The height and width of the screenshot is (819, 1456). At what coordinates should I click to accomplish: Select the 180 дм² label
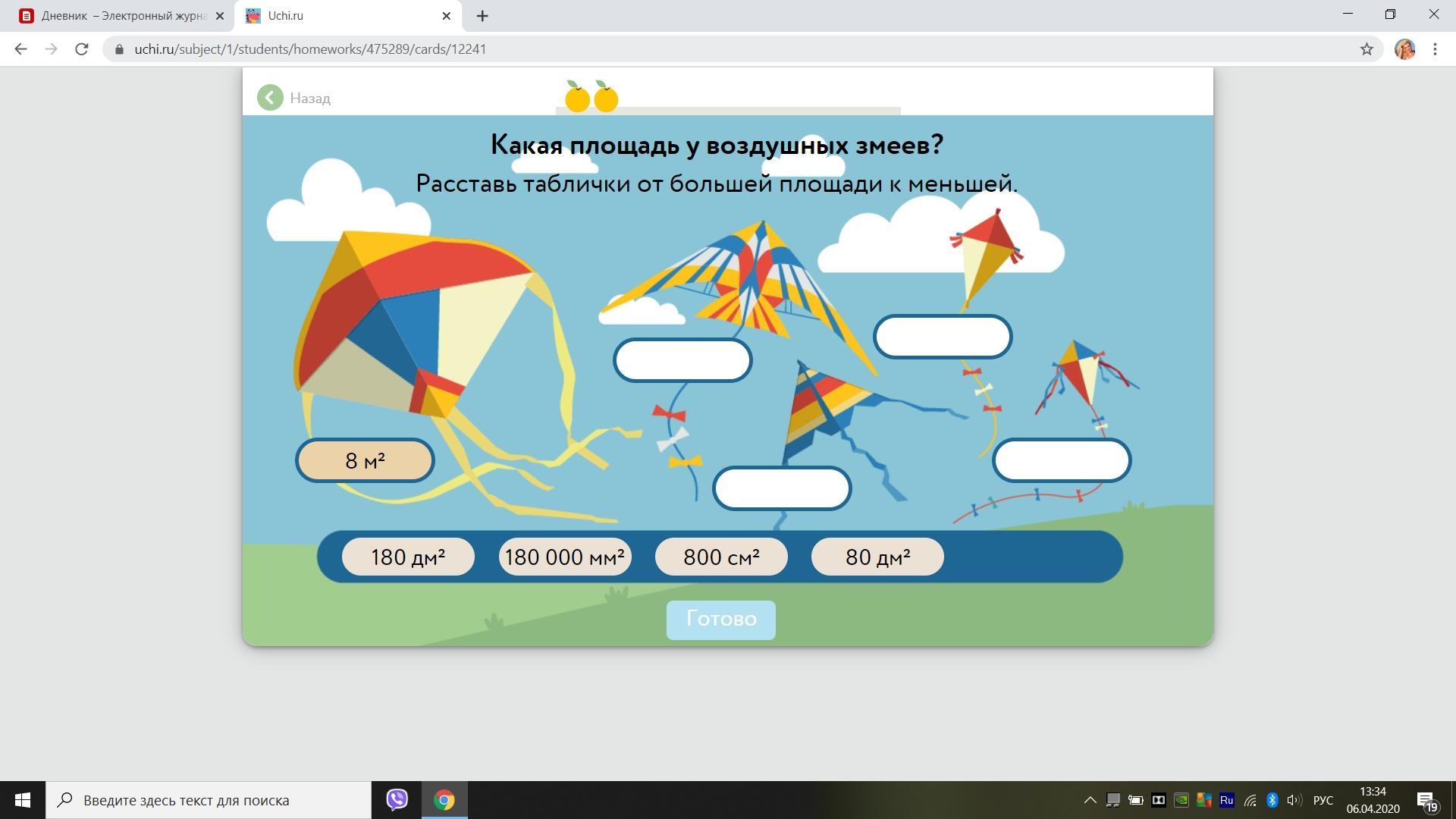coord(408,557)
